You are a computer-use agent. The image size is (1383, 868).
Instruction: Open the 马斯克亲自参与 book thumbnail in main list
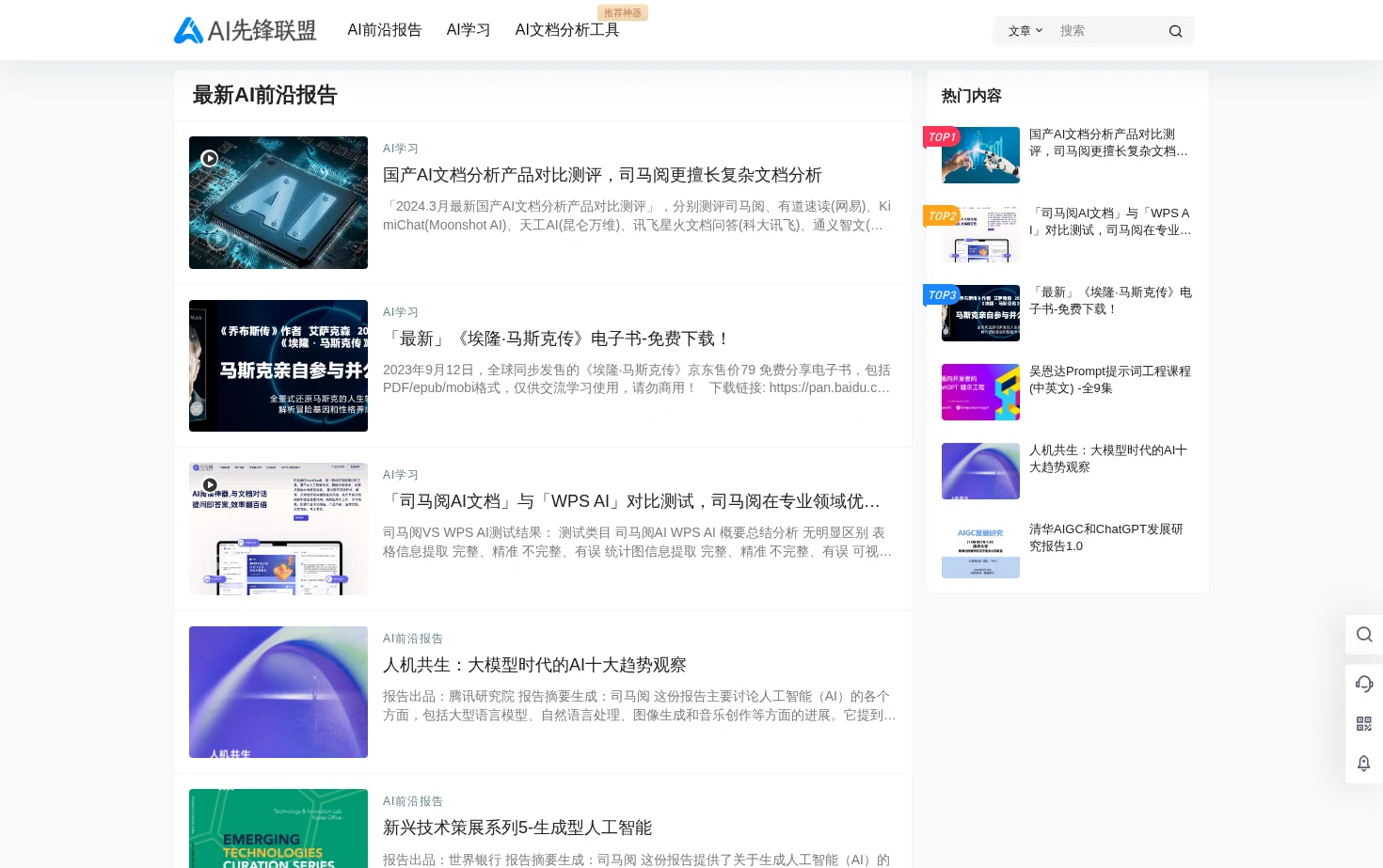pyautogui.click(x=278, y=366)
